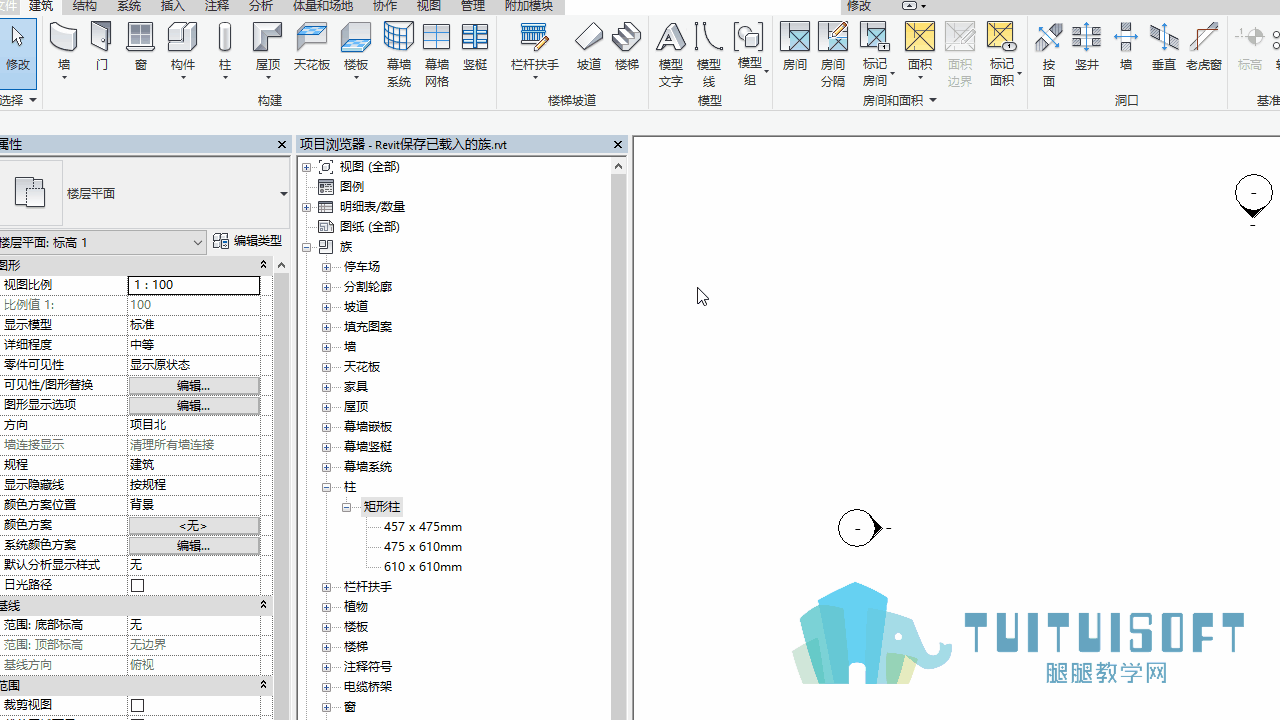Viewport: 1280px width, 720px height.
Task: Collapse the 图形 properties section
Action: click(x=263, y=265)
